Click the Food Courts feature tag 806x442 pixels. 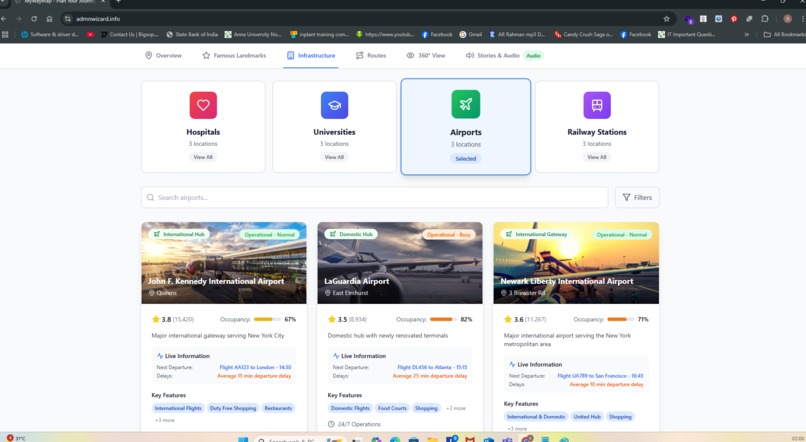[392, 408]
